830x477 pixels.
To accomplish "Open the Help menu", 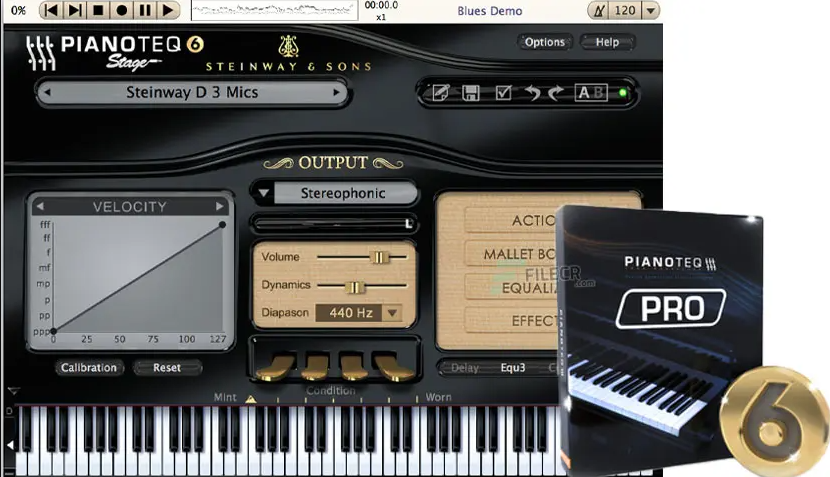I will (607, 42).
